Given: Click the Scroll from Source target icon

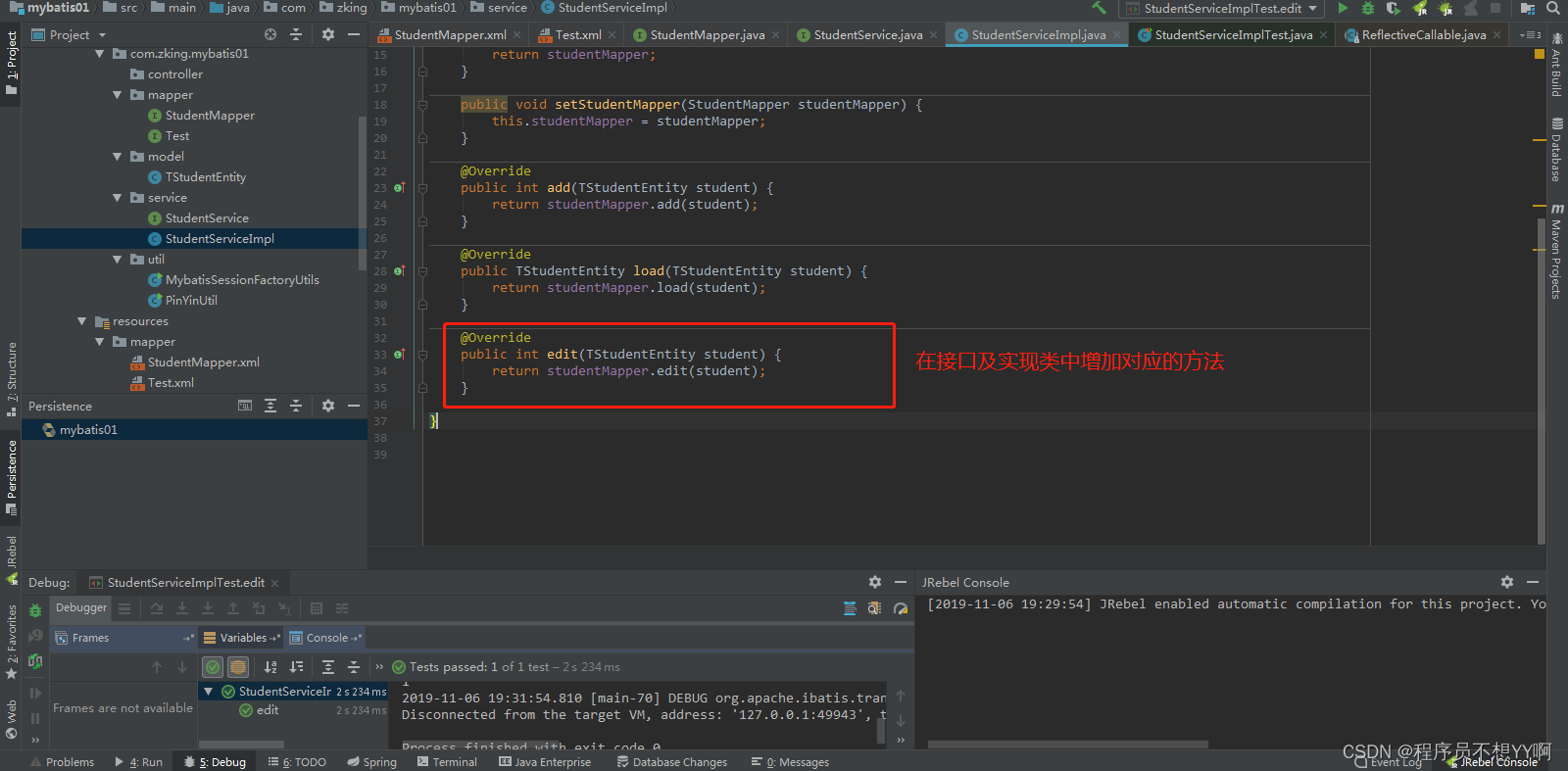Looking at the screenshot, I should click(x=270, y=34).
